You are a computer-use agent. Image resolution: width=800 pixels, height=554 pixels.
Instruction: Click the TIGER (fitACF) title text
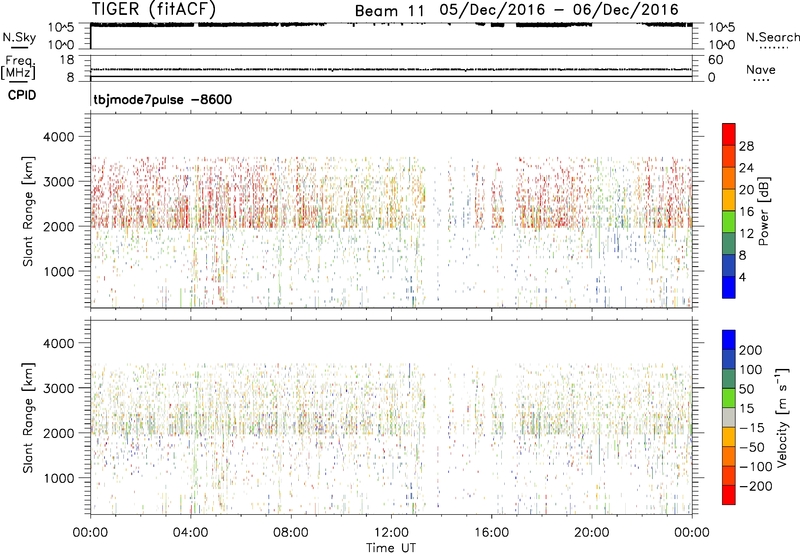[x=154, y=9]
